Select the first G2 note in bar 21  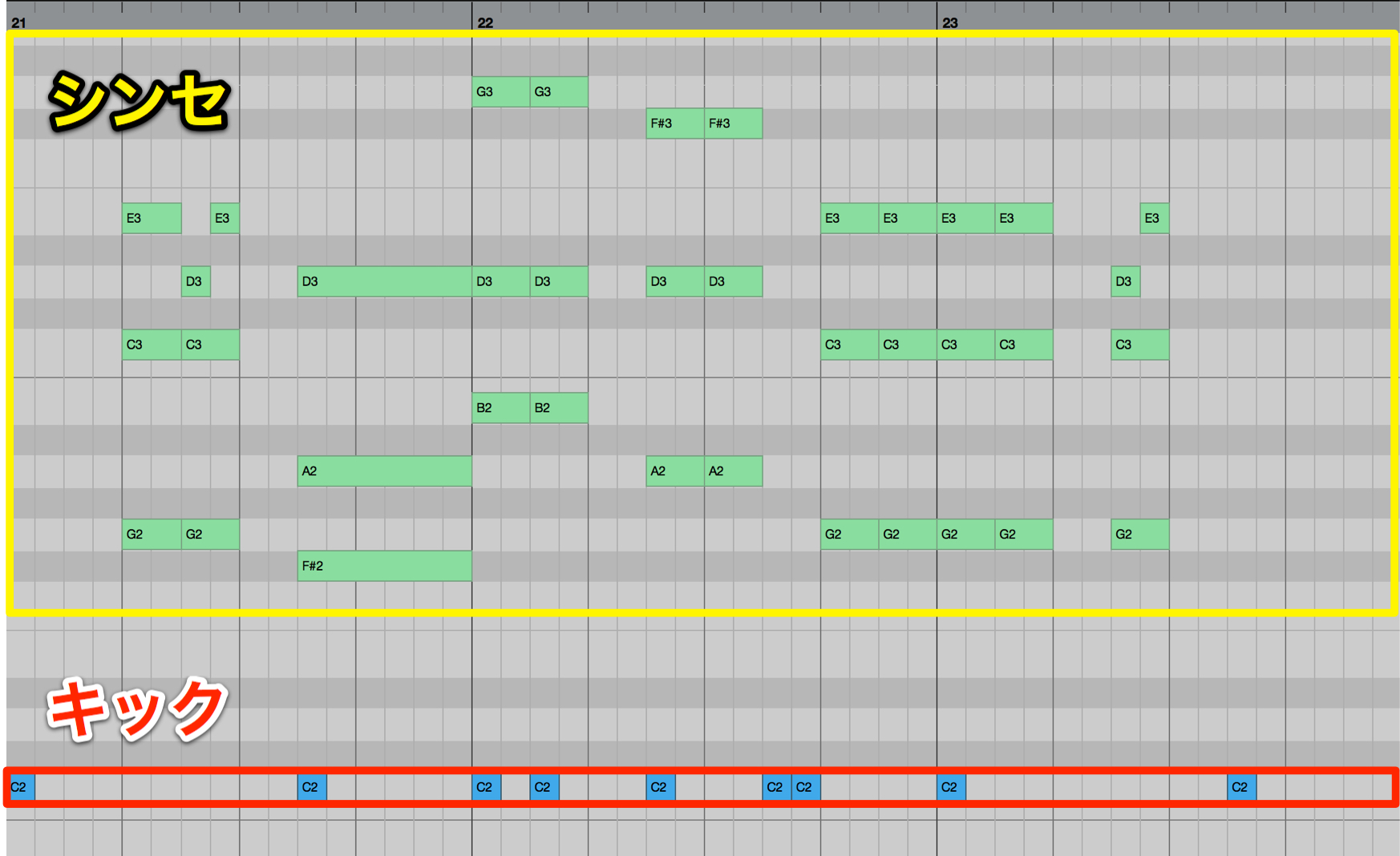click(152, 535)
